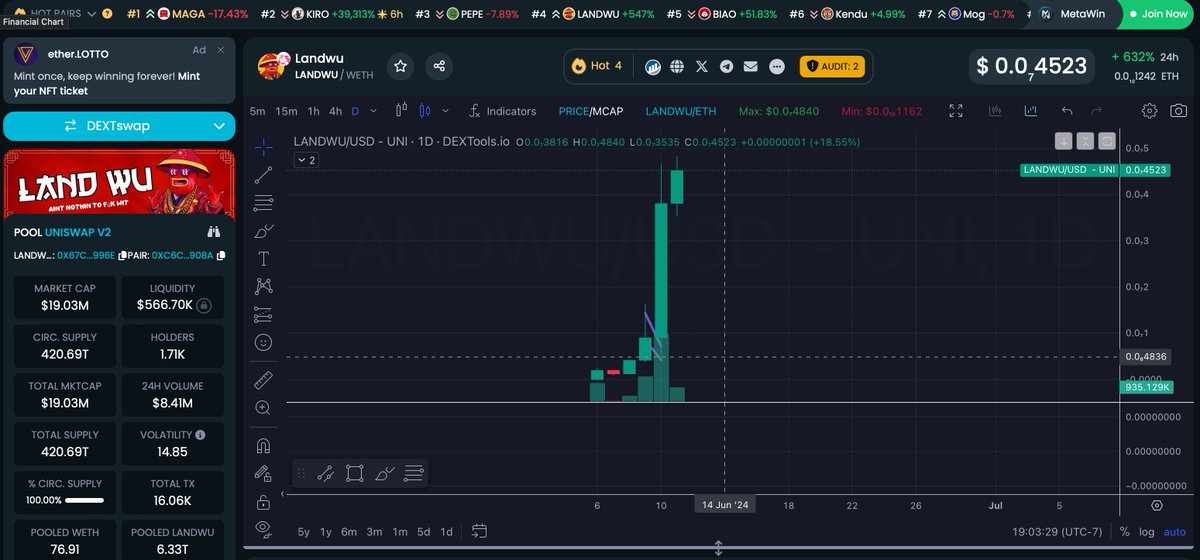
Task: Show more links via three-dots icon
Action: [x=777, y=66]
